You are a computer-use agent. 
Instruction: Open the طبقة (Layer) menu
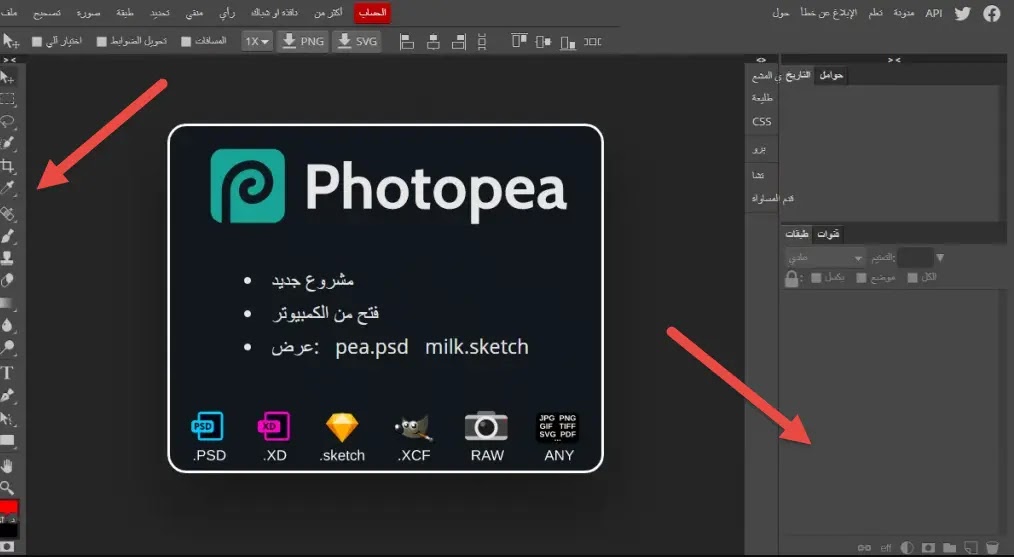click(125, 13)
